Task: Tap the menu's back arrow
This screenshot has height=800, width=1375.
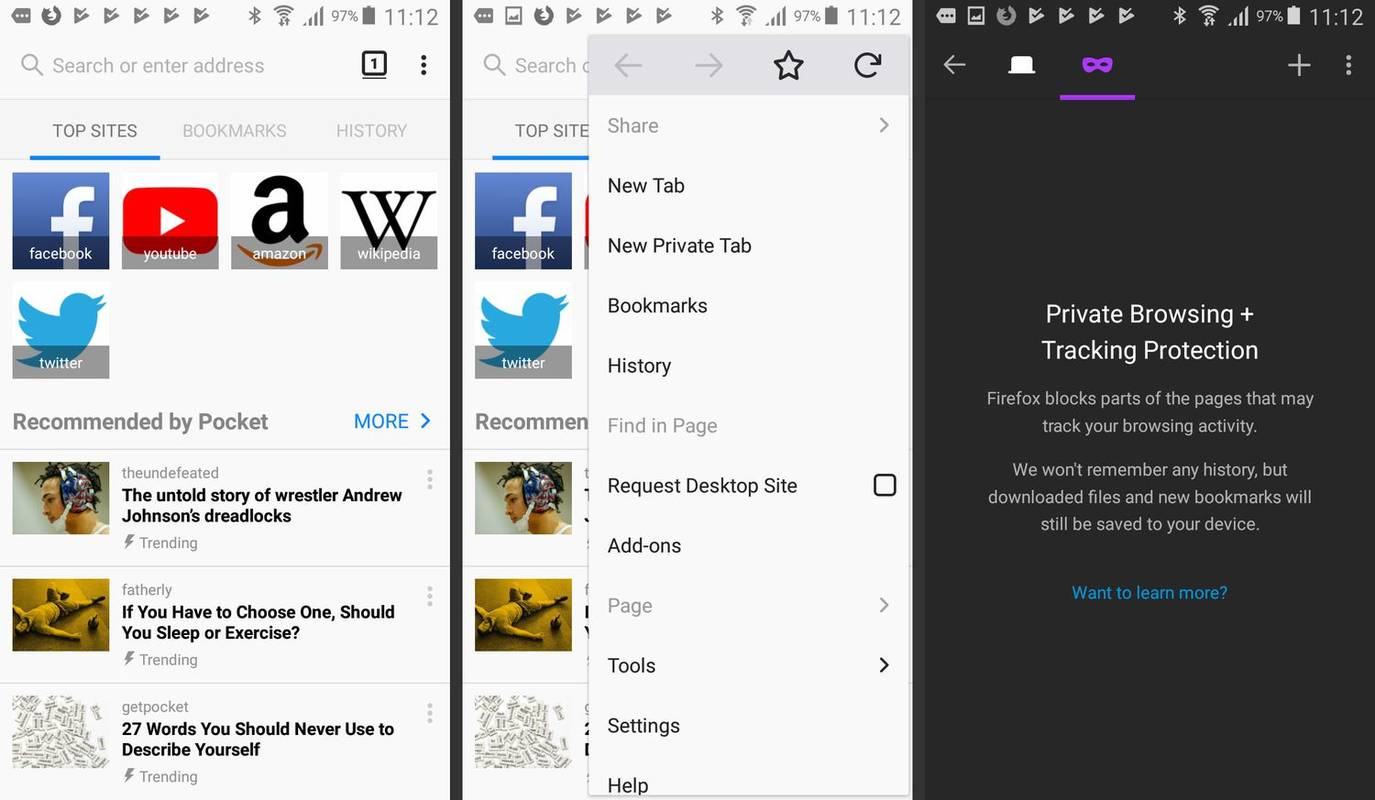Action: (628, 66)
